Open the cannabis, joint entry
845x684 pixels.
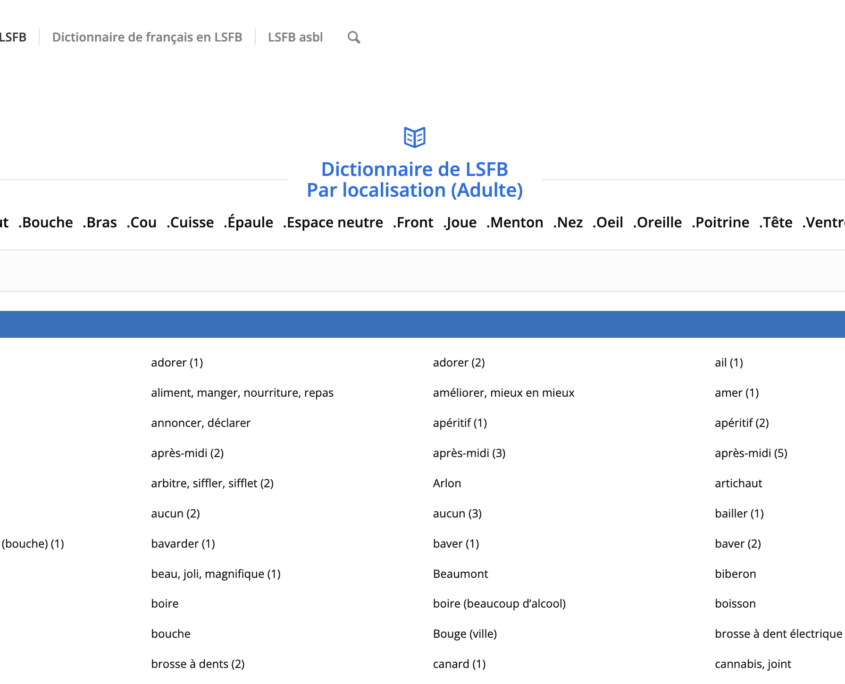pos(753,664)
